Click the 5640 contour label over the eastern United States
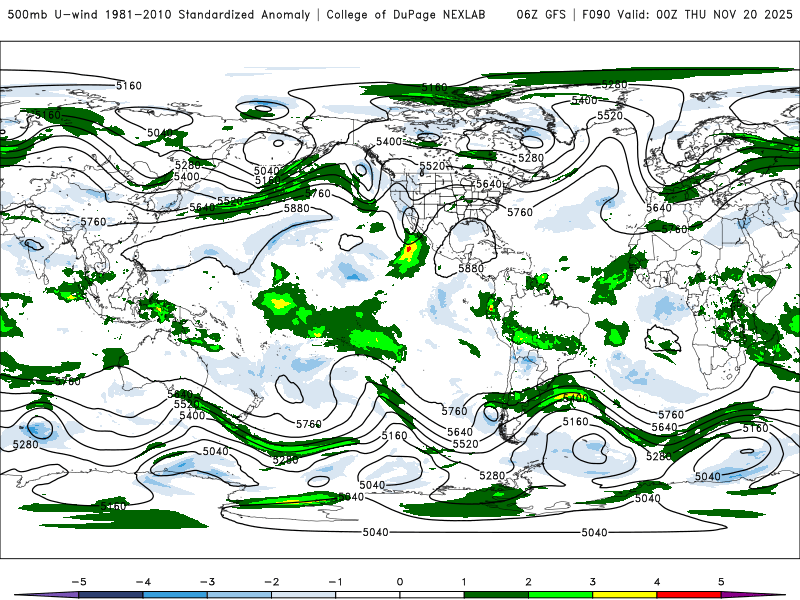800x600 pixels. click(x=489, y=184)
